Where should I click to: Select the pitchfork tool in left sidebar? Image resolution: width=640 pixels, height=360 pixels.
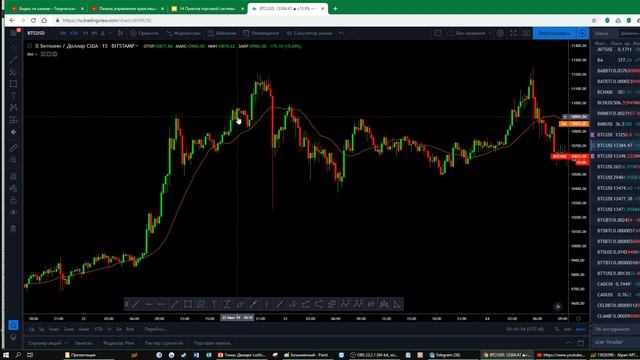click(13, 72)
